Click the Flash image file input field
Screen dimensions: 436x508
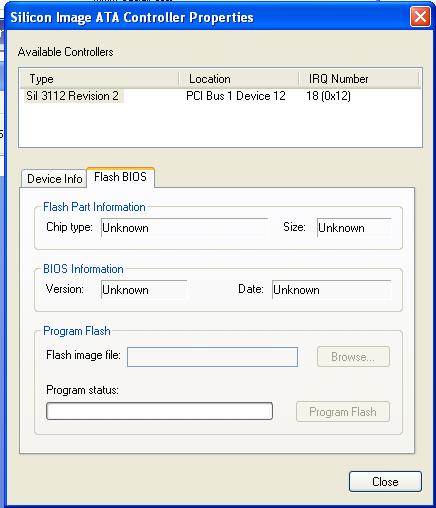(x=212, y=357)
